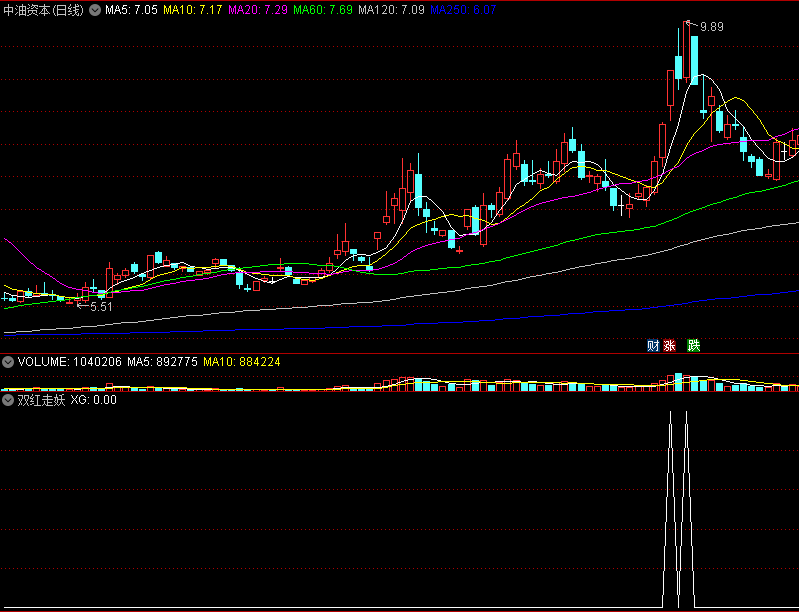Open the VOLUME panel settings dropdown

pyautogui.click(x=8, y=362)
